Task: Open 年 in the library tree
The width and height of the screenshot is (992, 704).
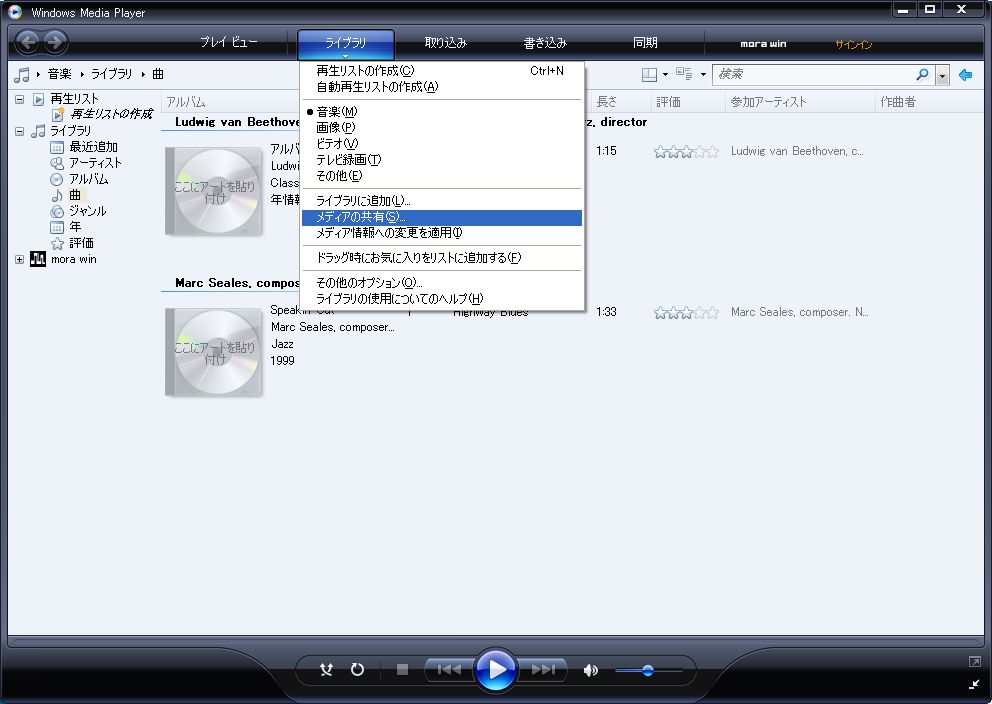Action: (x=75, y=226)
